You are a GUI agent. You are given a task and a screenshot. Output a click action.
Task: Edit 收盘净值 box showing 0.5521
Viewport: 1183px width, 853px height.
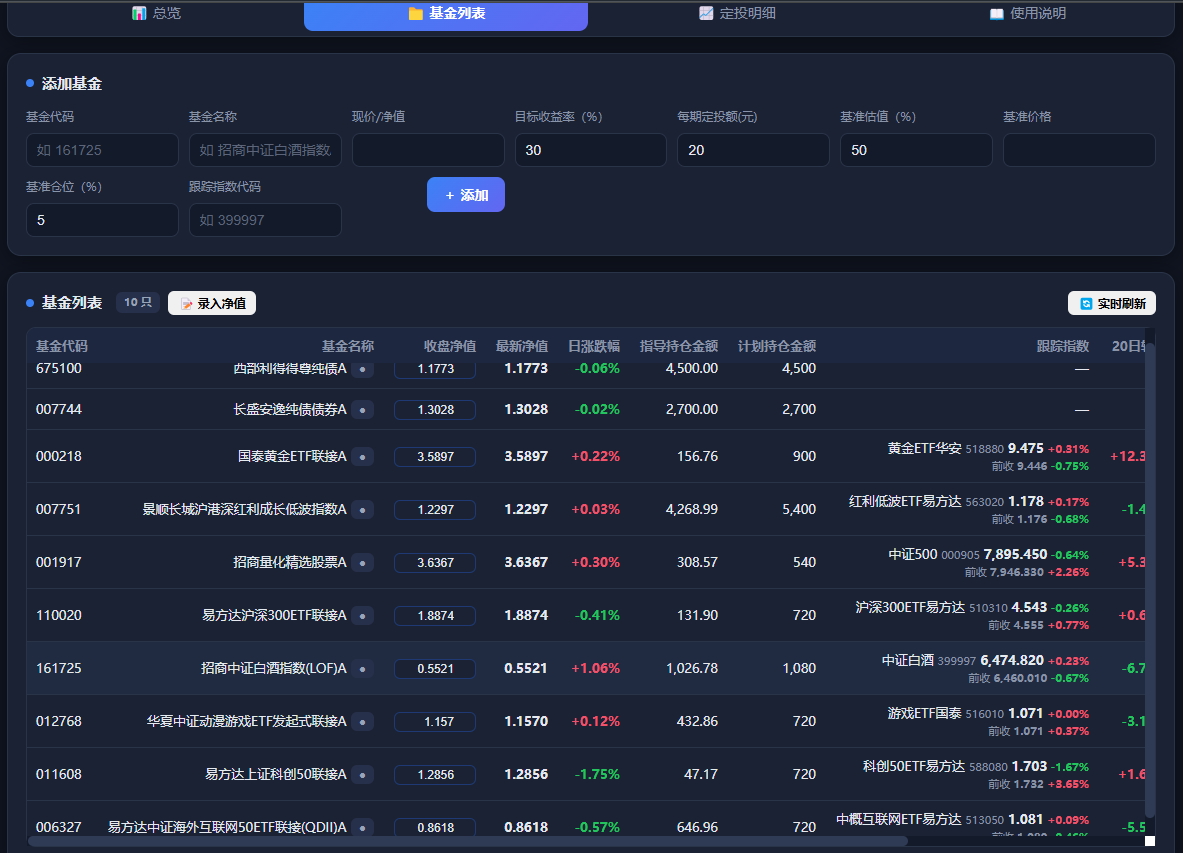coord(435,668)
